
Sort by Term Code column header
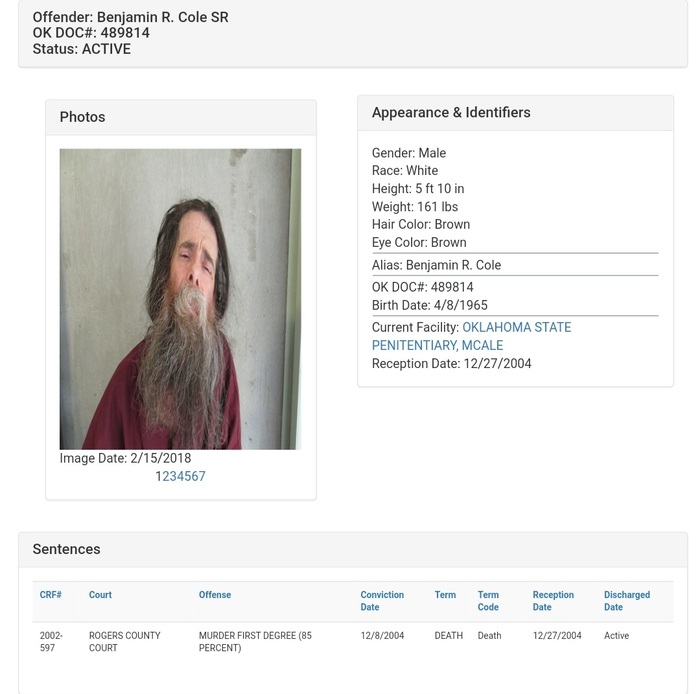[x=488, y=601]
